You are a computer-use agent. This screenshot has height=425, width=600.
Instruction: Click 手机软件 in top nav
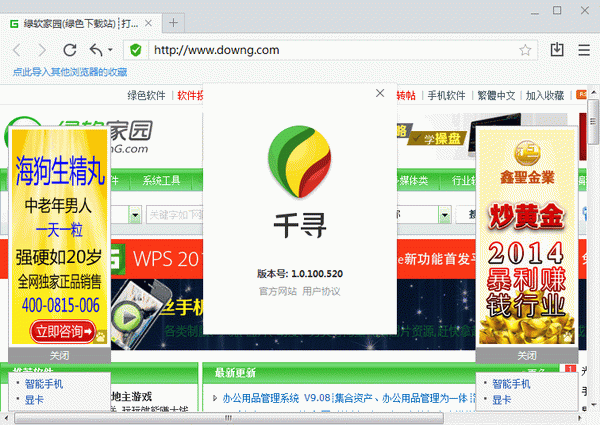(447, 95)
